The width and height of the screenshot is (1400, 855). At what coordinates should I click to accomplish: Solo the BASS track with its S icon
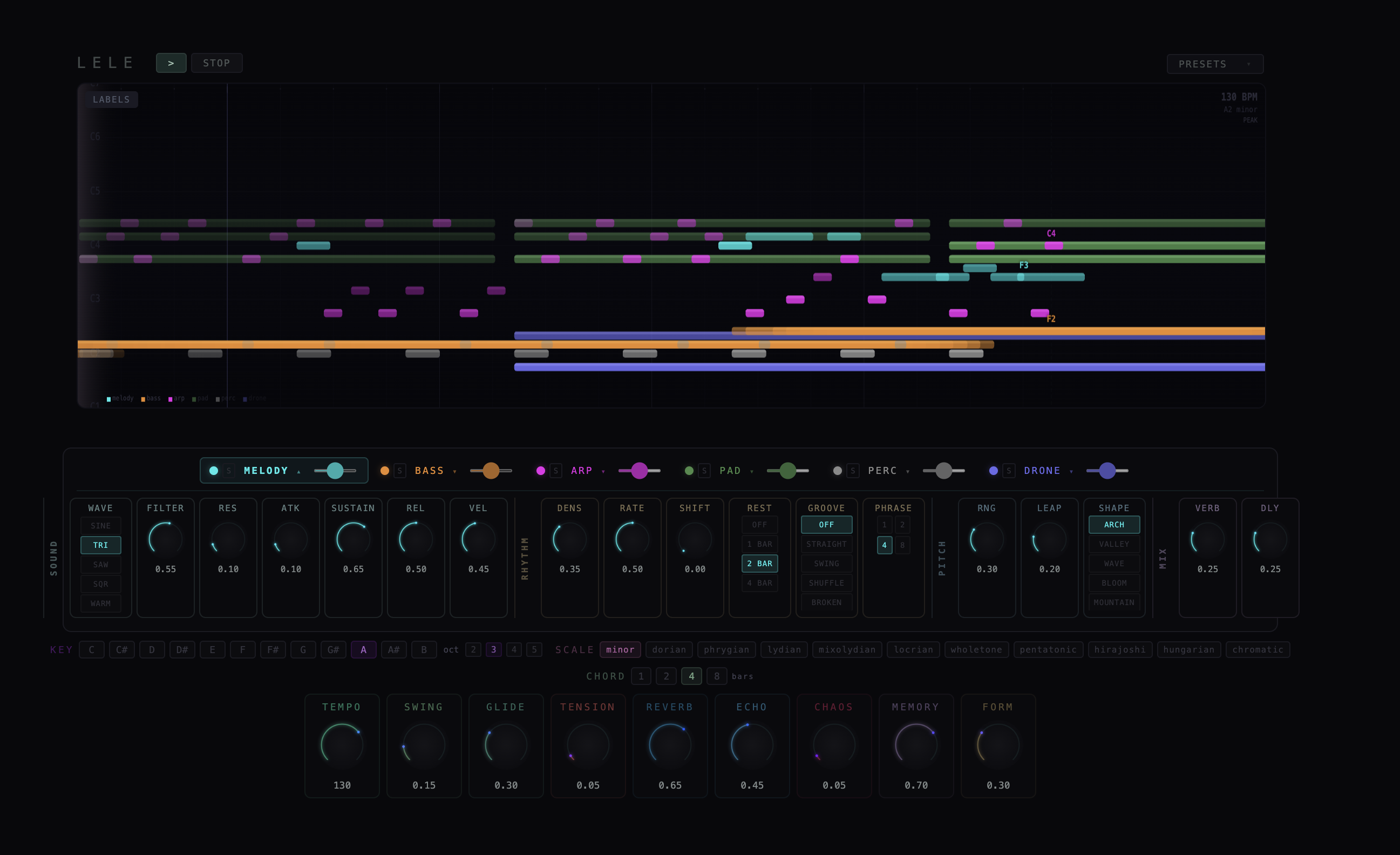400,470
